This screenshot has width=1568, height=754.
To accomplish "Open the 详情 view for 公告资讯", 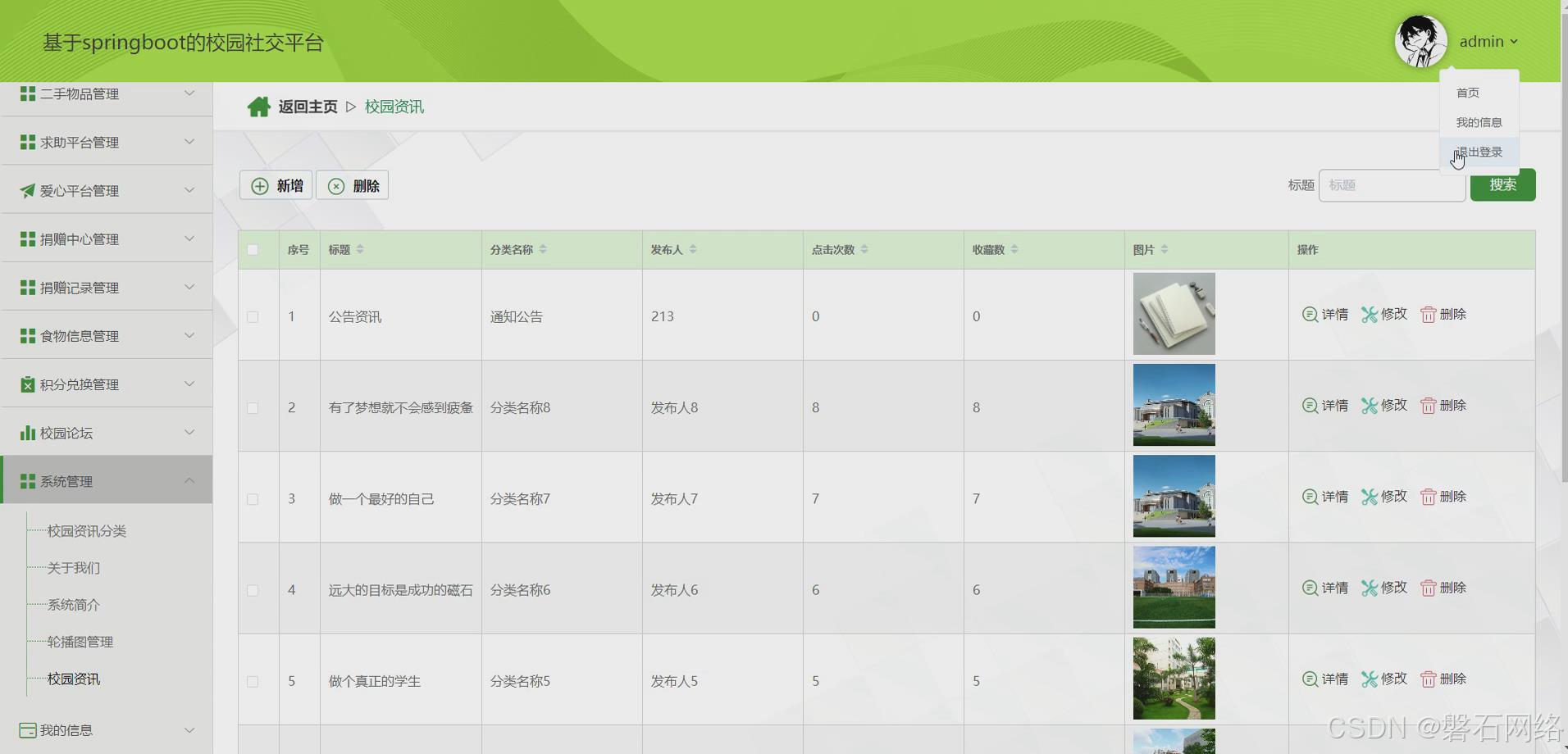I will tap(1324, 314).
